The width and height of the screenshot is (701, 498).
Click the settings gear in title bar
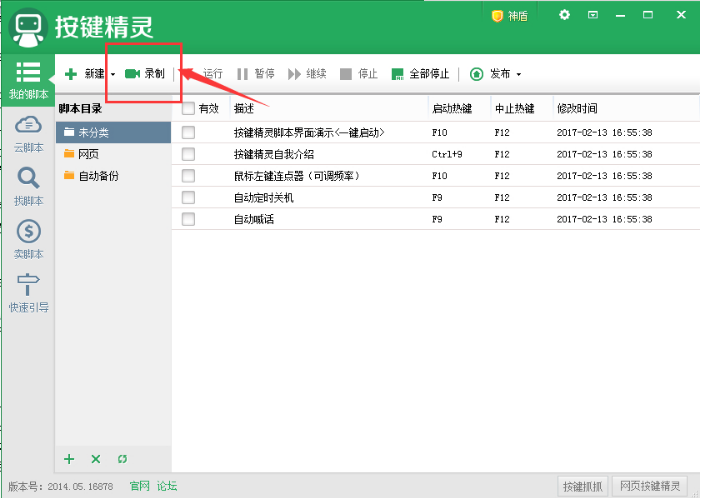(565, 15)
